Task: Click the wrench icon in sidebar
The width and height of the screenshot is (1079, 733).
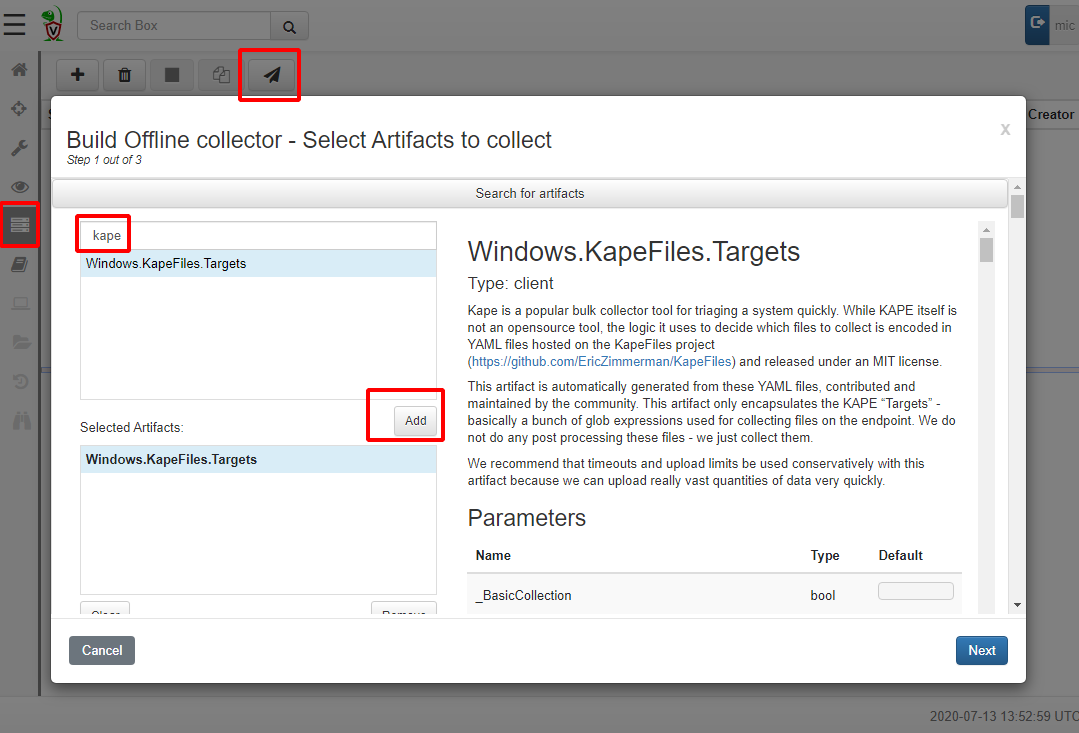Action: tap(19, 148)
